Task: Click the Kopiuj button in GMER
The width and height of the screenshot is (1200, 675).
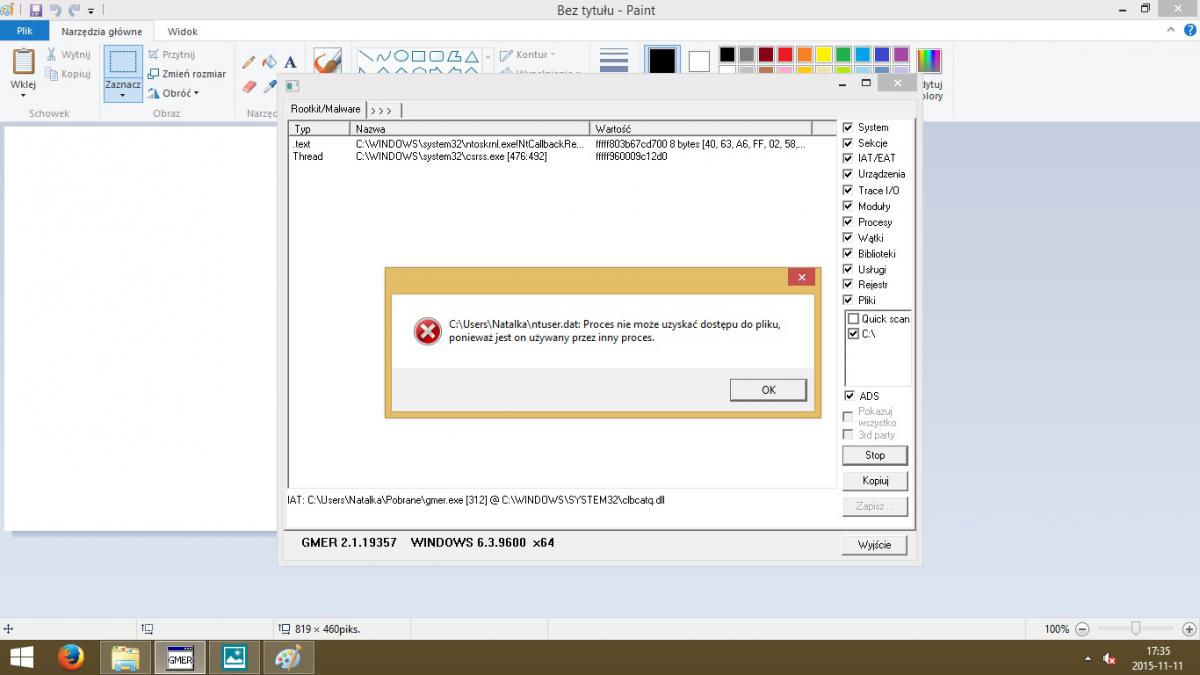Action: [875, 481]
